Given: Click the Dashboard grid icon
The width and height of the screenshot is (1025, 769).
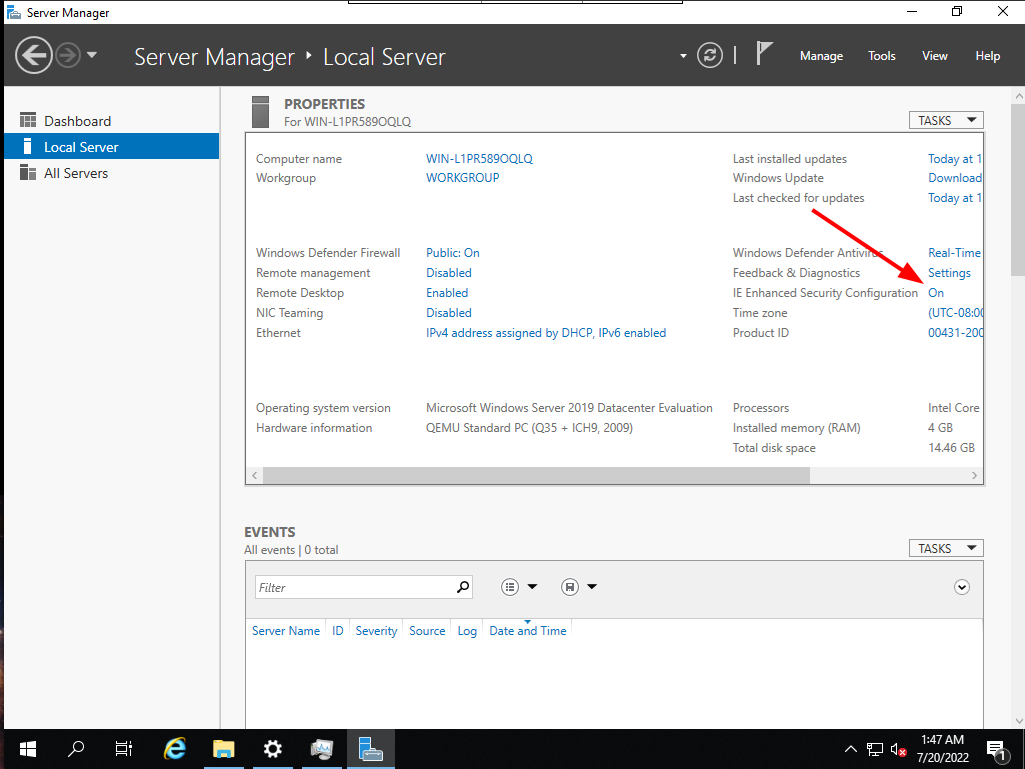Looking at the screenshot, I should [x=27, y=120].
